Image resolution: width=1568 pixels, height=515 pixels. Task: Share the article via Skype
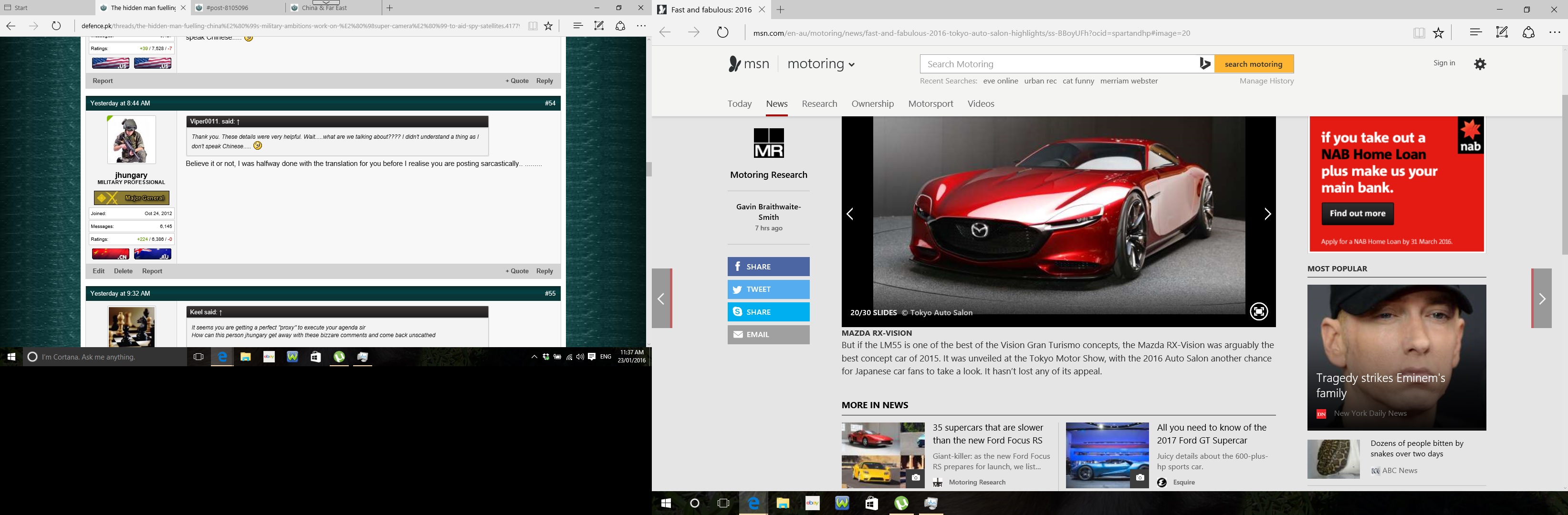768,312
